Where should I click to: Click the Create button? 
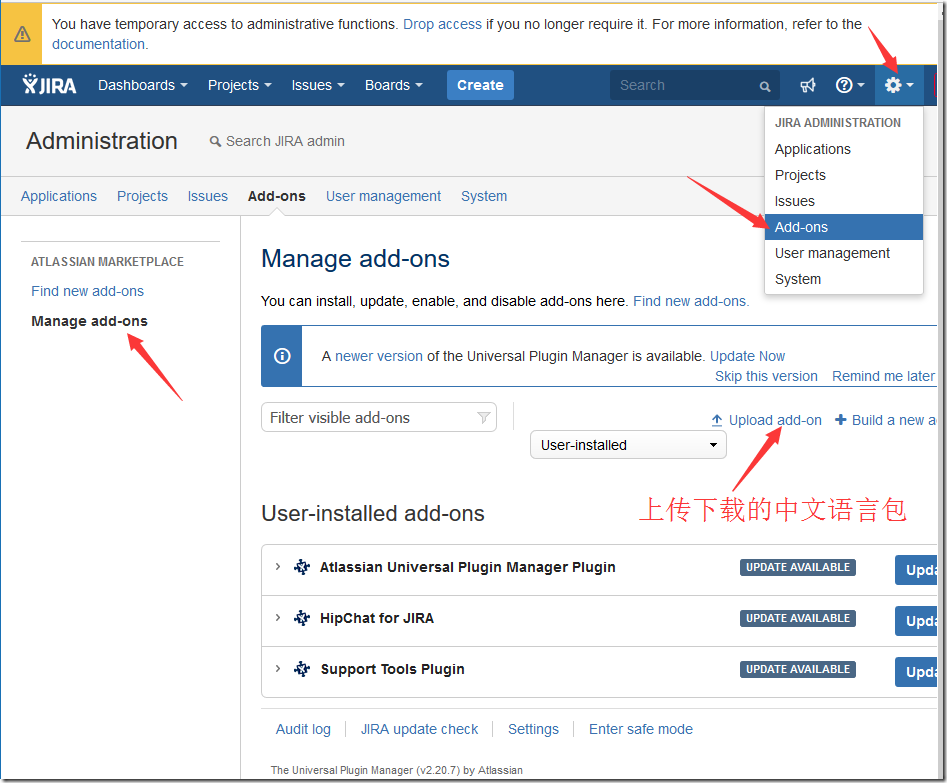[x=480, y=85]
